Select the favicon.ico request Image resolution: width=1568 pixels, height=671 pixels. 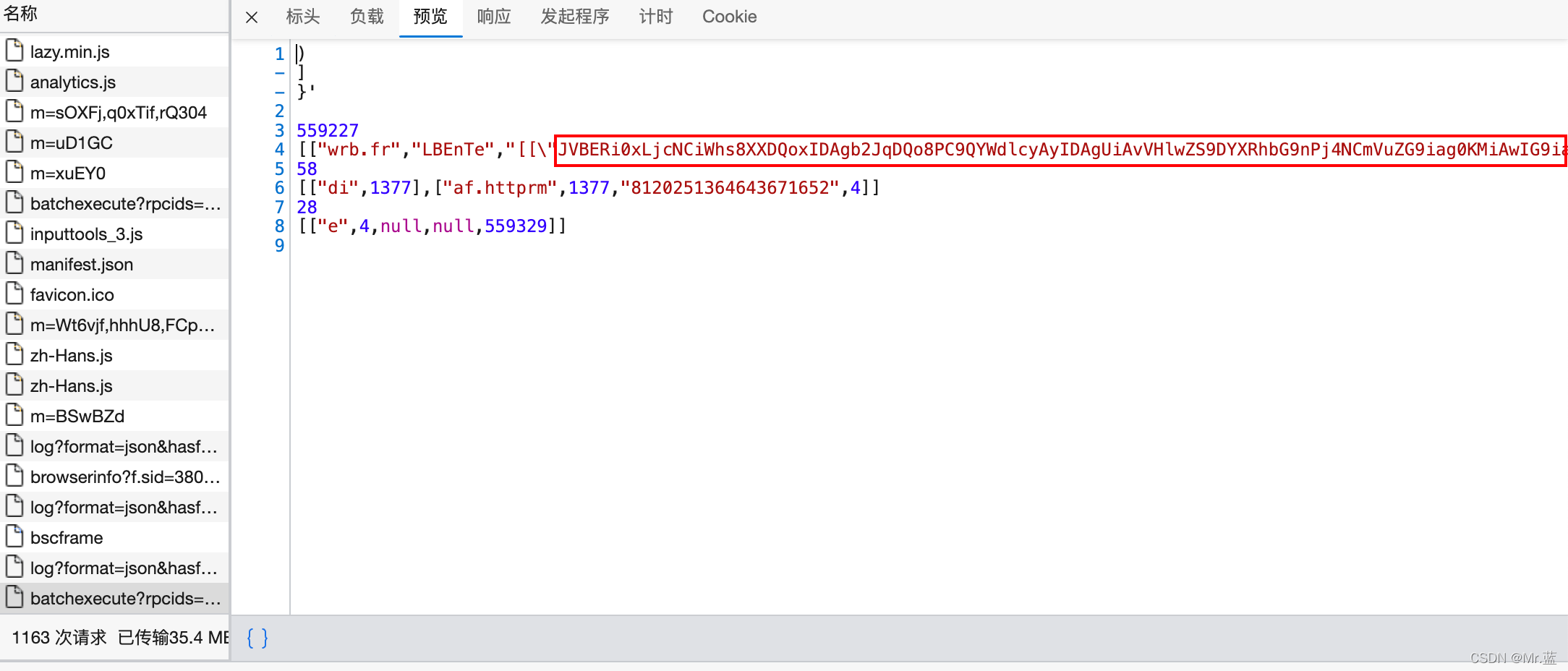(114, 294)
